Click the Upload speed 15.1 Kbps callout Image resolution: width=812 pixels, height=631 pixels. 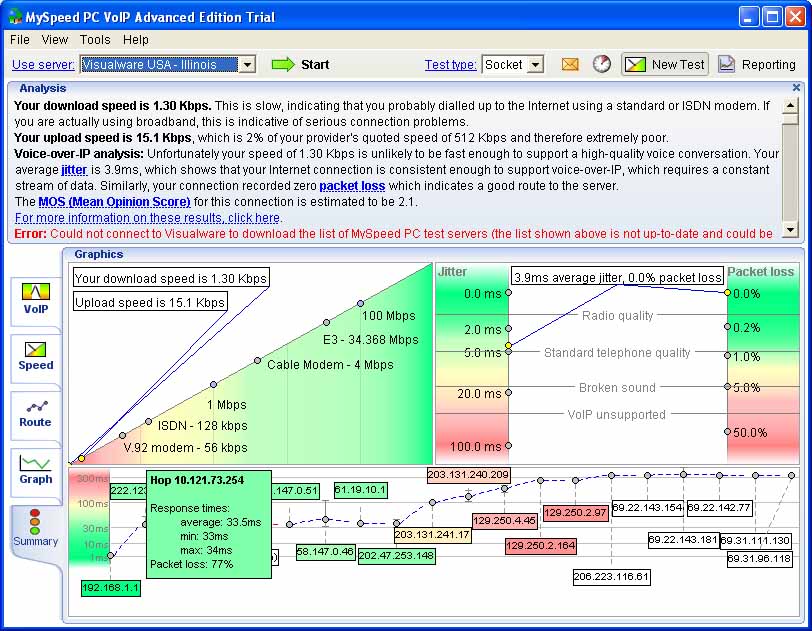(150, 302)
